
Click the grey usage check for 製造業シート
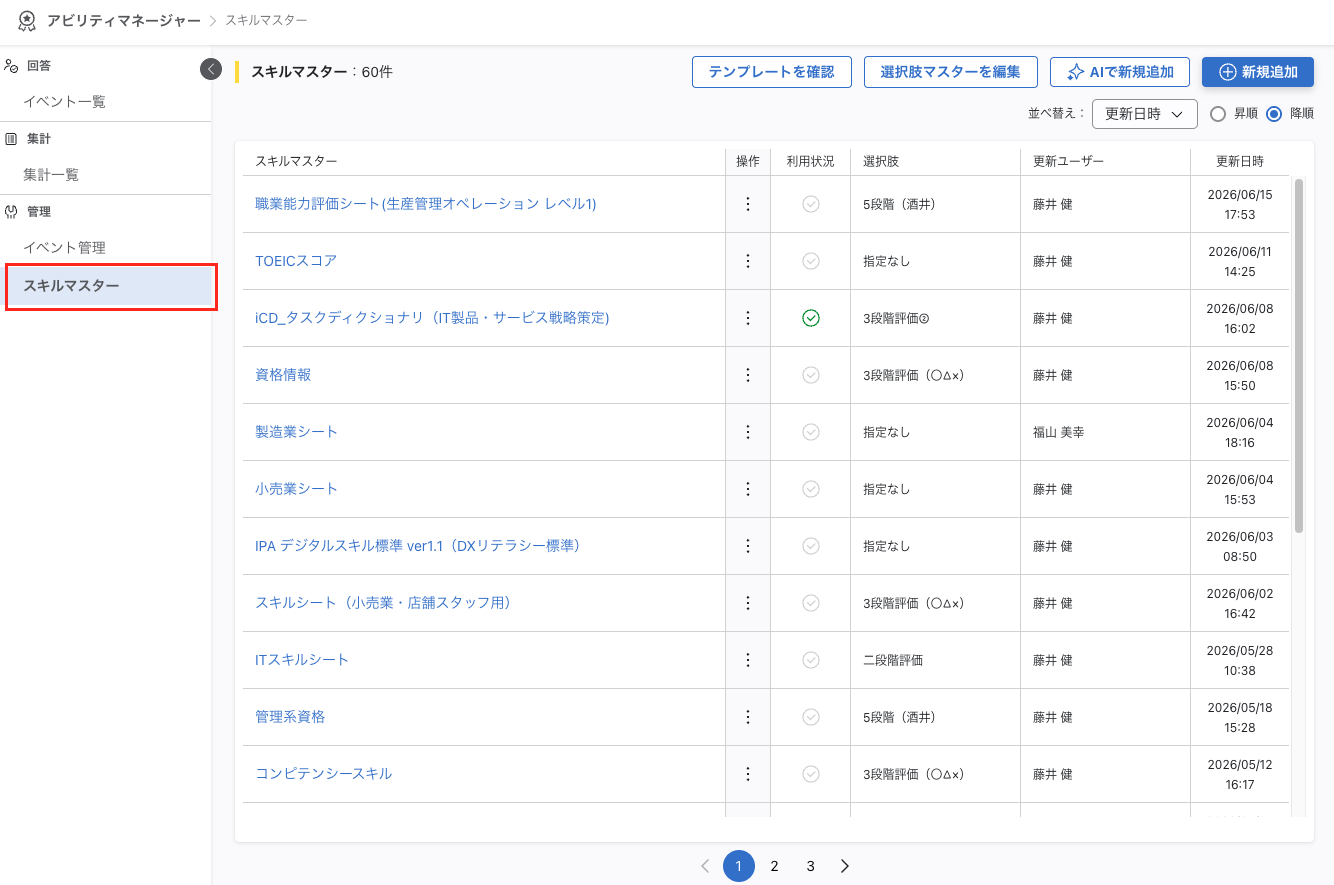[x=811, y=432]
